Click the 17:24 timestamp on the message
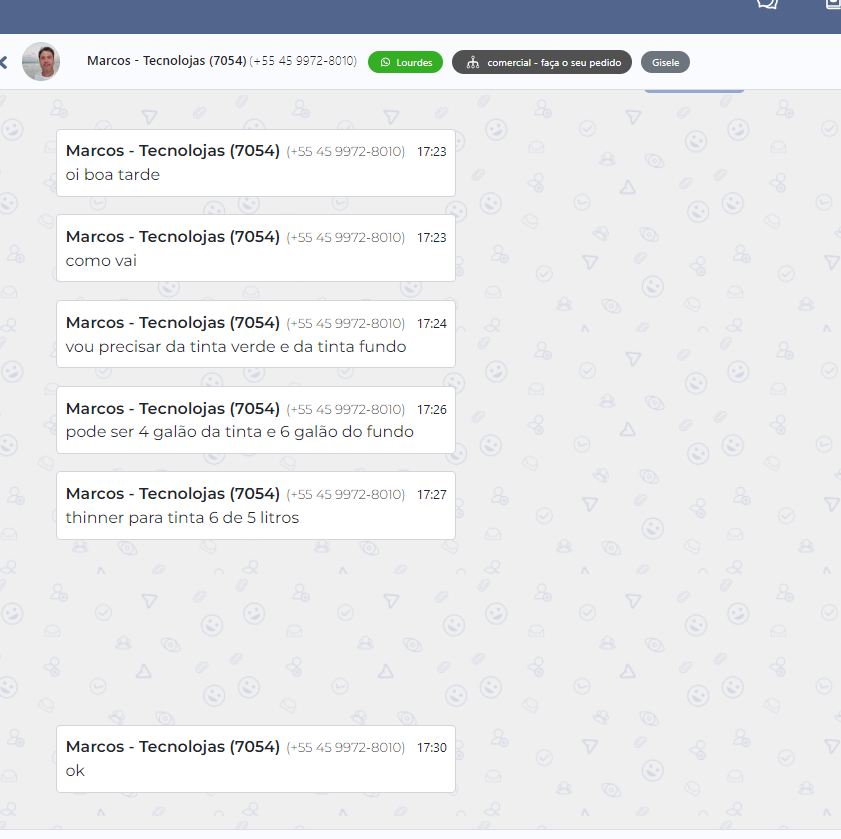 [x=431, y=324]
